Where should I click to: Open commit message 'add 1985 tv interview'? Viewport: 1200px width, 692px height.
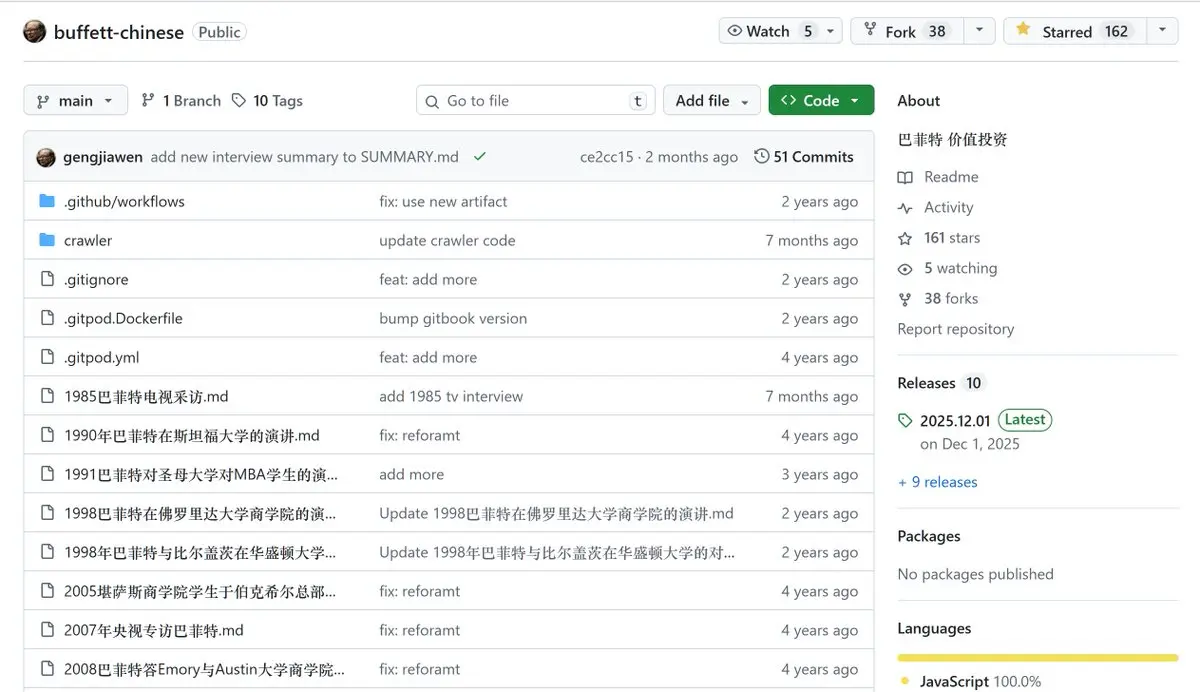[x=451, y=397]
